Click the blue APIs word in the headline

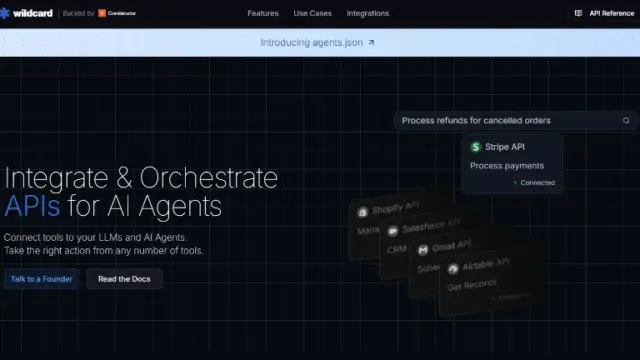[x=32, y=206]
